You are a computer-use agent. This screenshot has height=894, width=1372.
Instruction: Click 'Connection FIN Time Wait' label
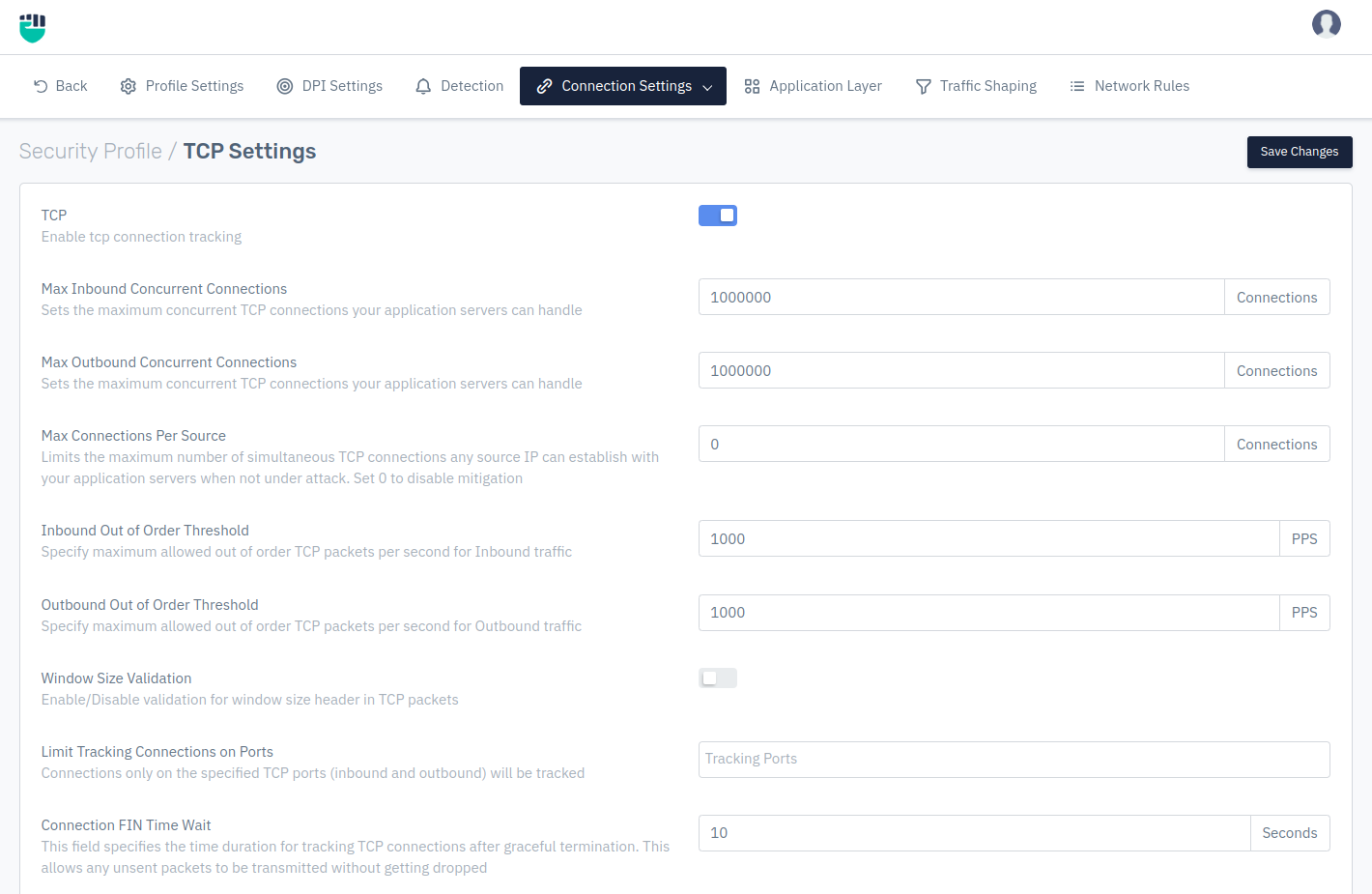pyautogui.click(x=126, y=825)
